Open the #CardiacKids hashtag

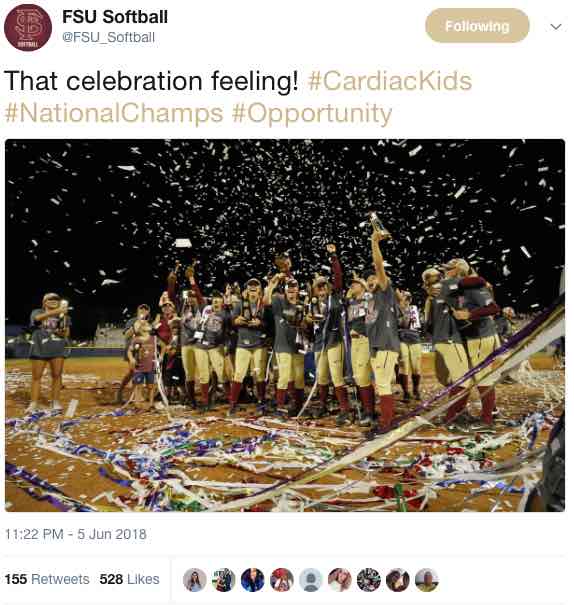[390, 81]
